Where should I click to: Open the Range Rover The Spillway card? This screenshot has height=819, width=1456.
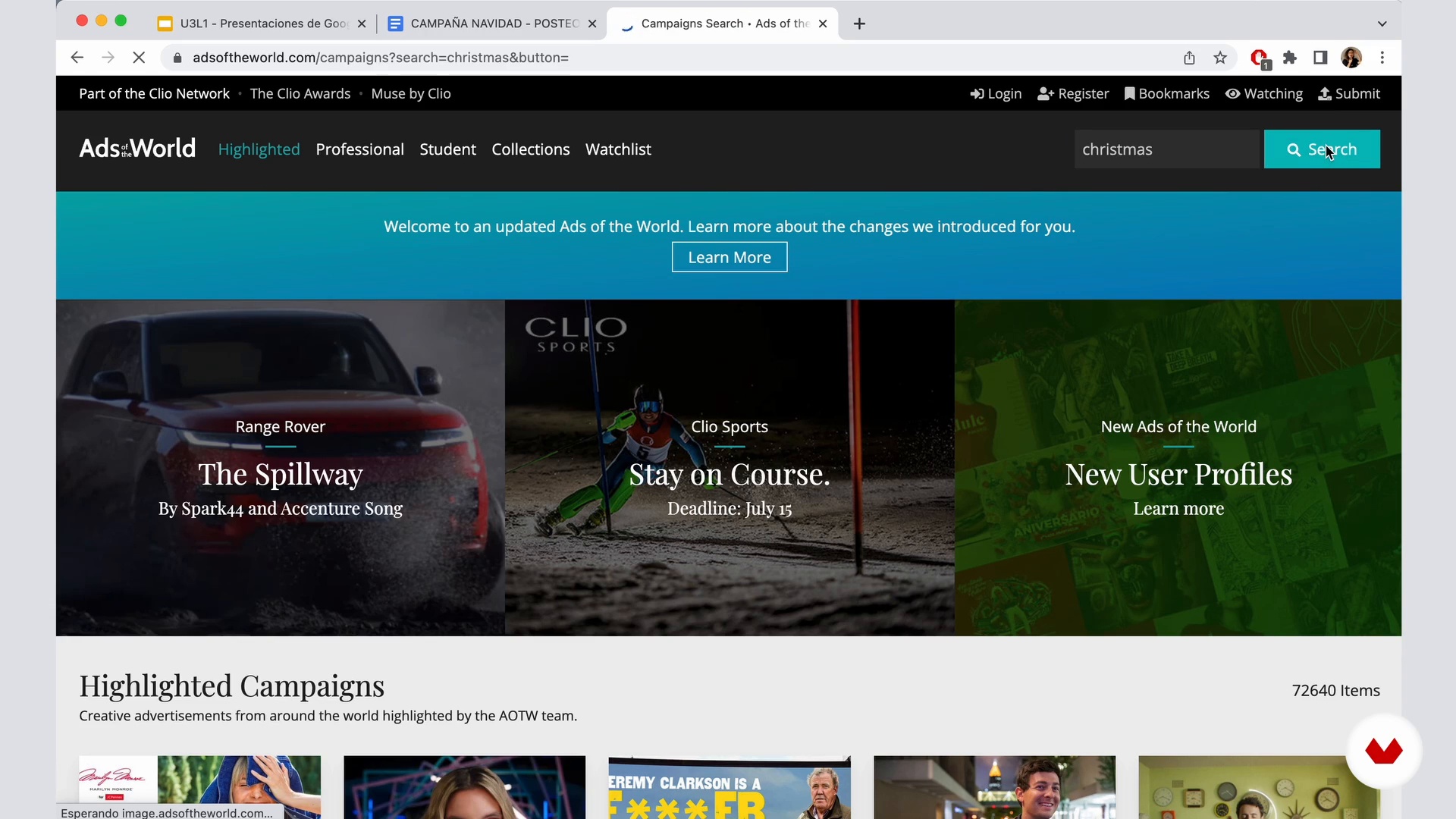[281, 468]
